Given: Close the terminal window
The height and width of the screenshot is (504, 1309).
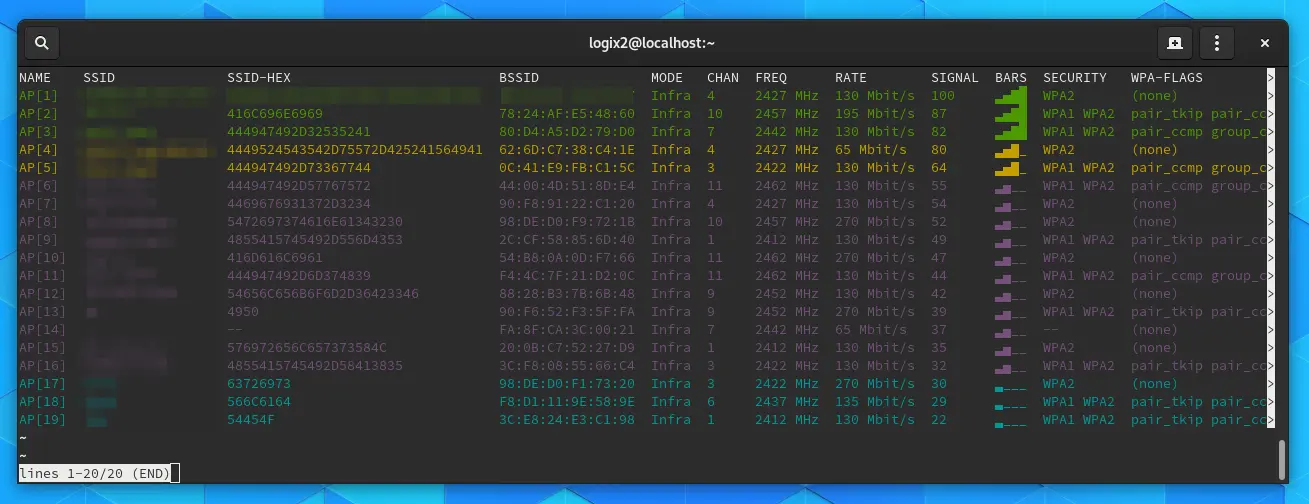Looking at the screenshot, I should 1265,43.
